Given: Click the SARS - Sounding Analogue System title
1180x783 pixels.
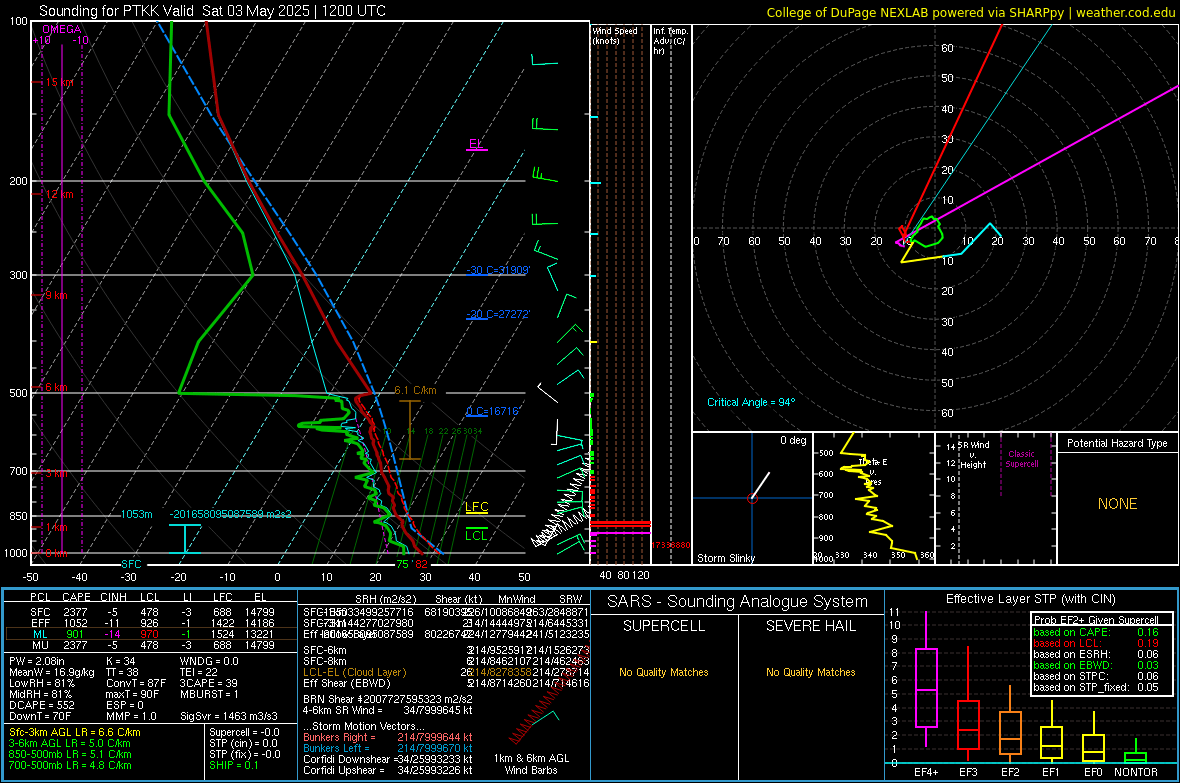Looking at the screenshot, I should click(738, 602).
